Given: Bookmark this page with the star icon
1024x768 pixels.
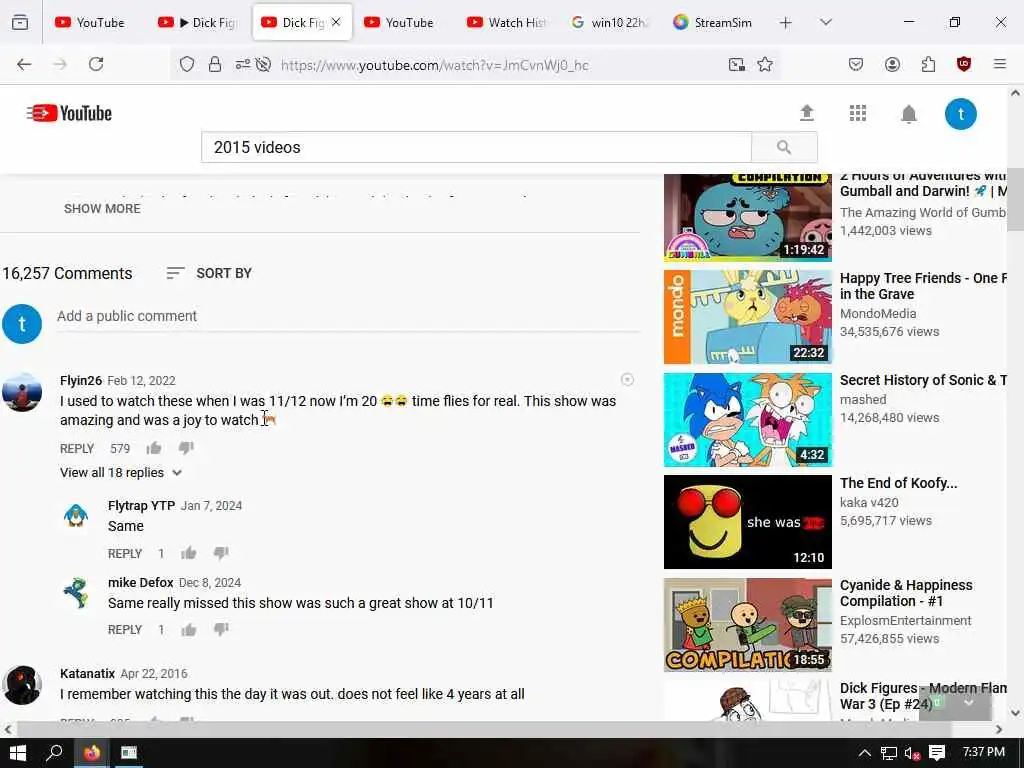Looking at the screenshot, I should click(x=765, y=65).
